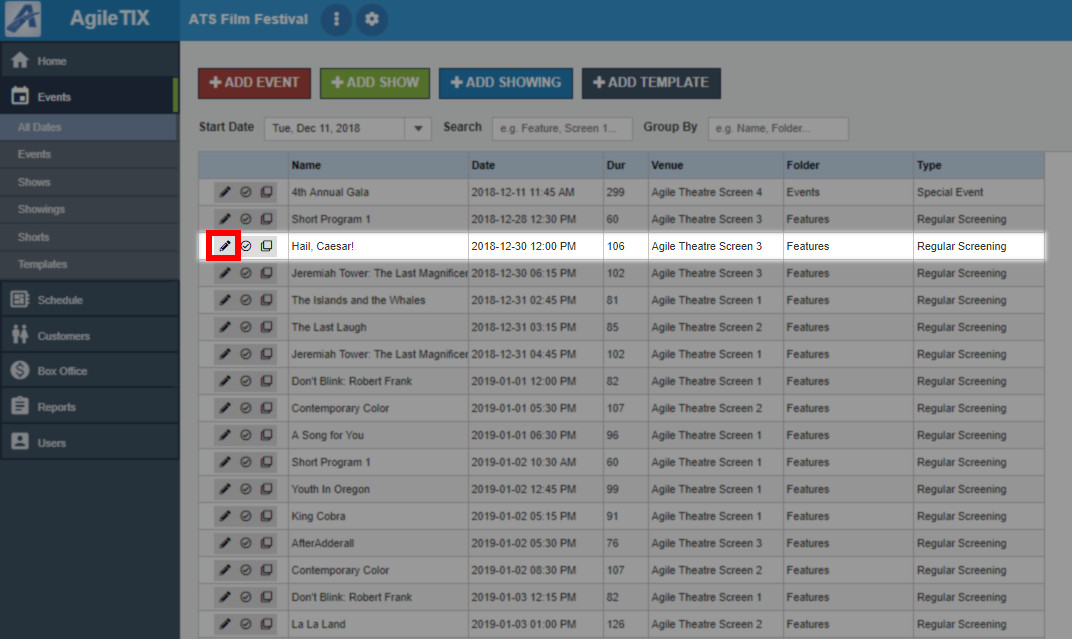Click the ADD EVENT button

pyautogui.click(x=254, y=83)
